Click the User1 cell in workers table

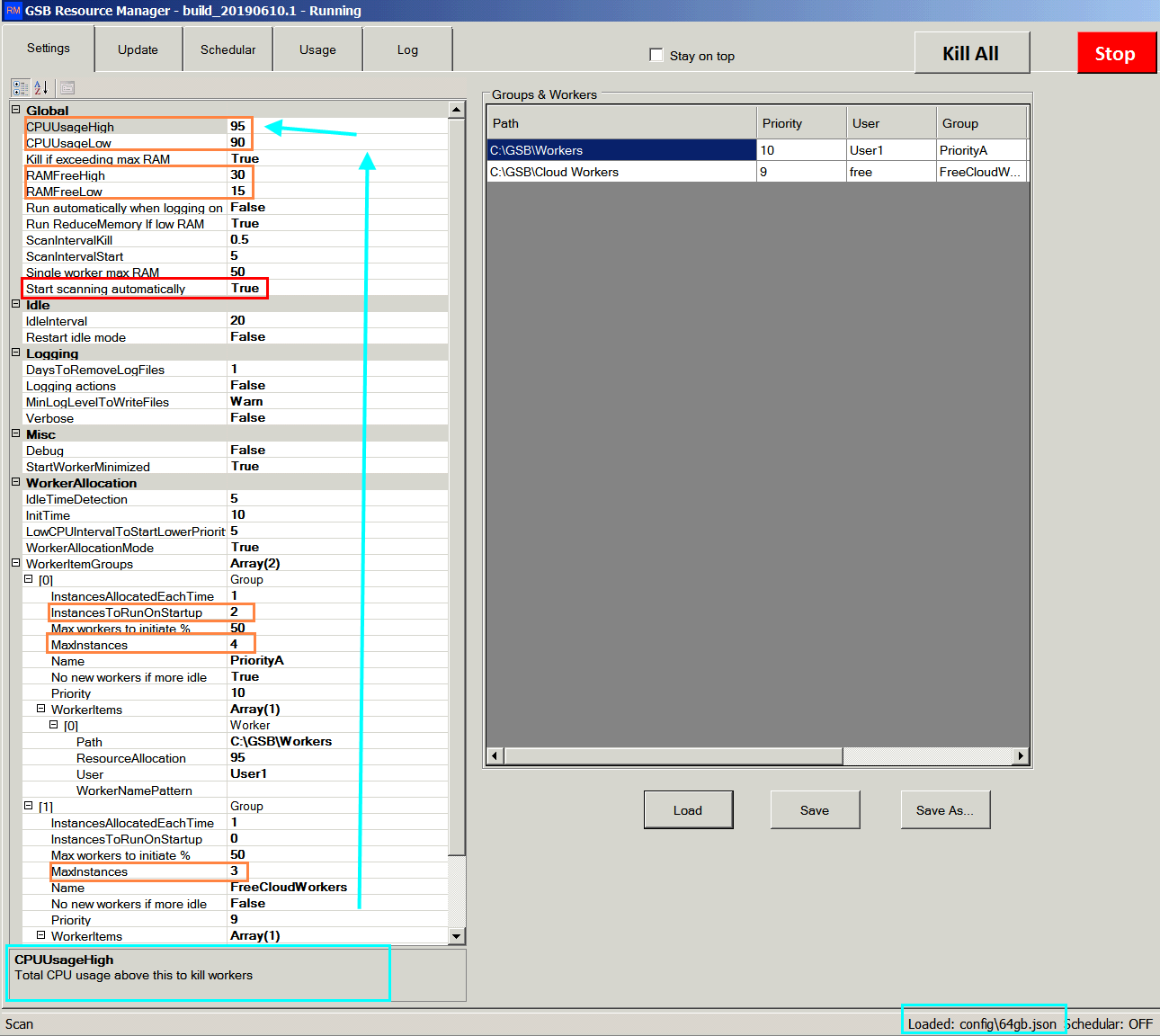pyautogui.click(x=891, y=150)
